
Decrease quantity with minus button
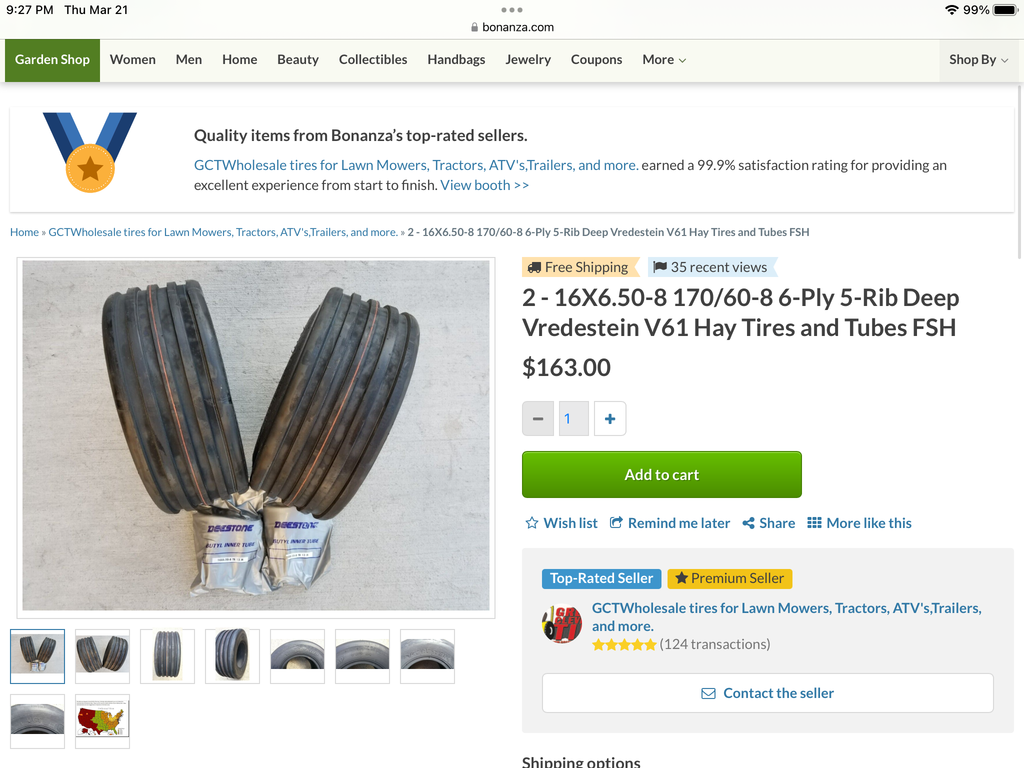[x=538, y=419]
